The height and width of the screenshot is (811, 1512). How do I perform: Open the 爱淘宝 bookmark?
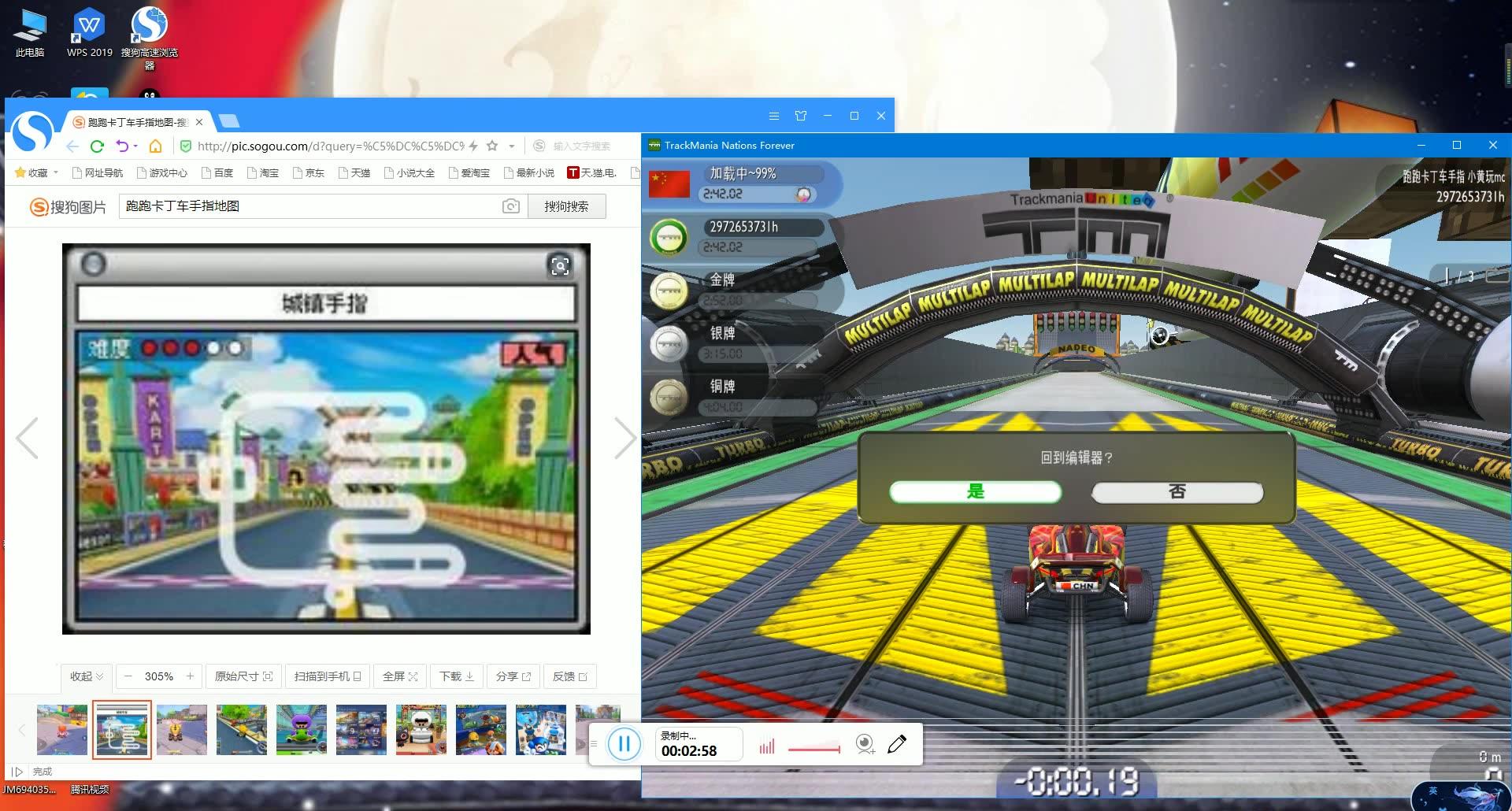tap(469, 172)
